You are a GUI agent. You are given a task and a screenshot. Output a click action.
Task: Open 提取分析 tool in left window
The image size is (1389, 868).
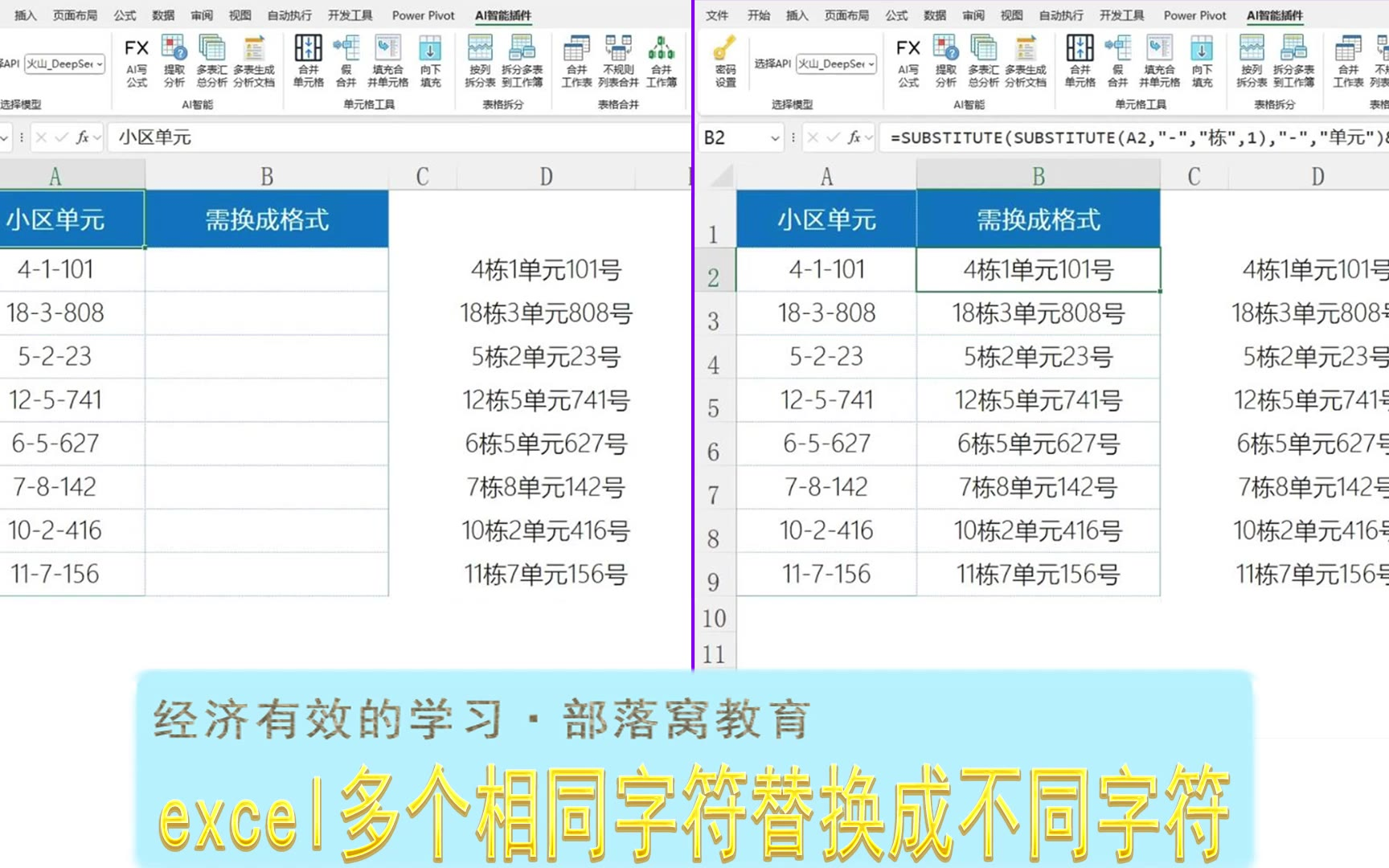point(174,61)
